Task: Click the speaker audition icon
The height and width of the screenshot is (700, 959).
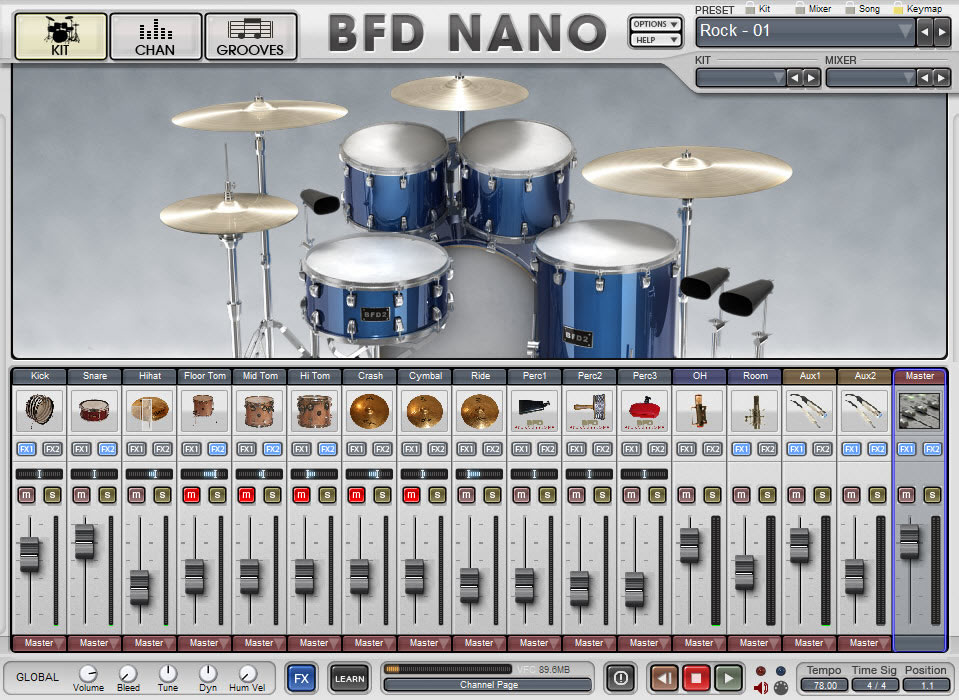Action: pos(761,688)
